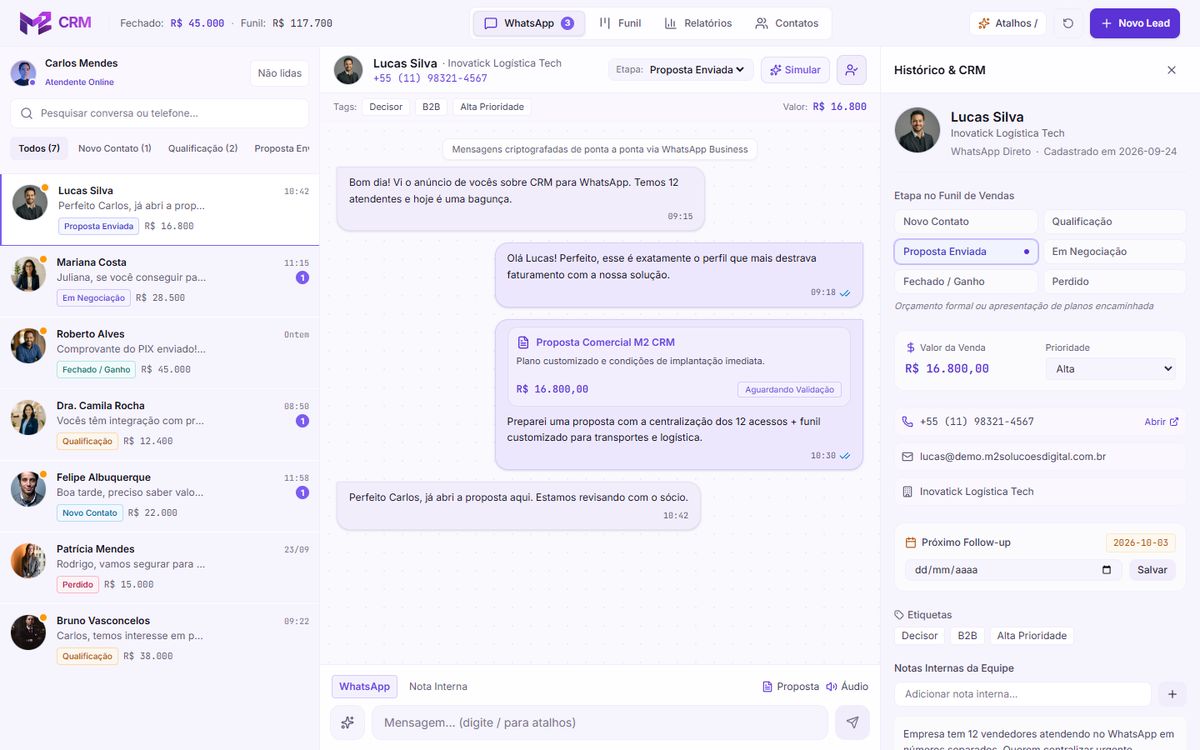The width and height of the screenshot is (1200, 750).
Task: Click the Novo Lead button
Action: pos(1135,23)
